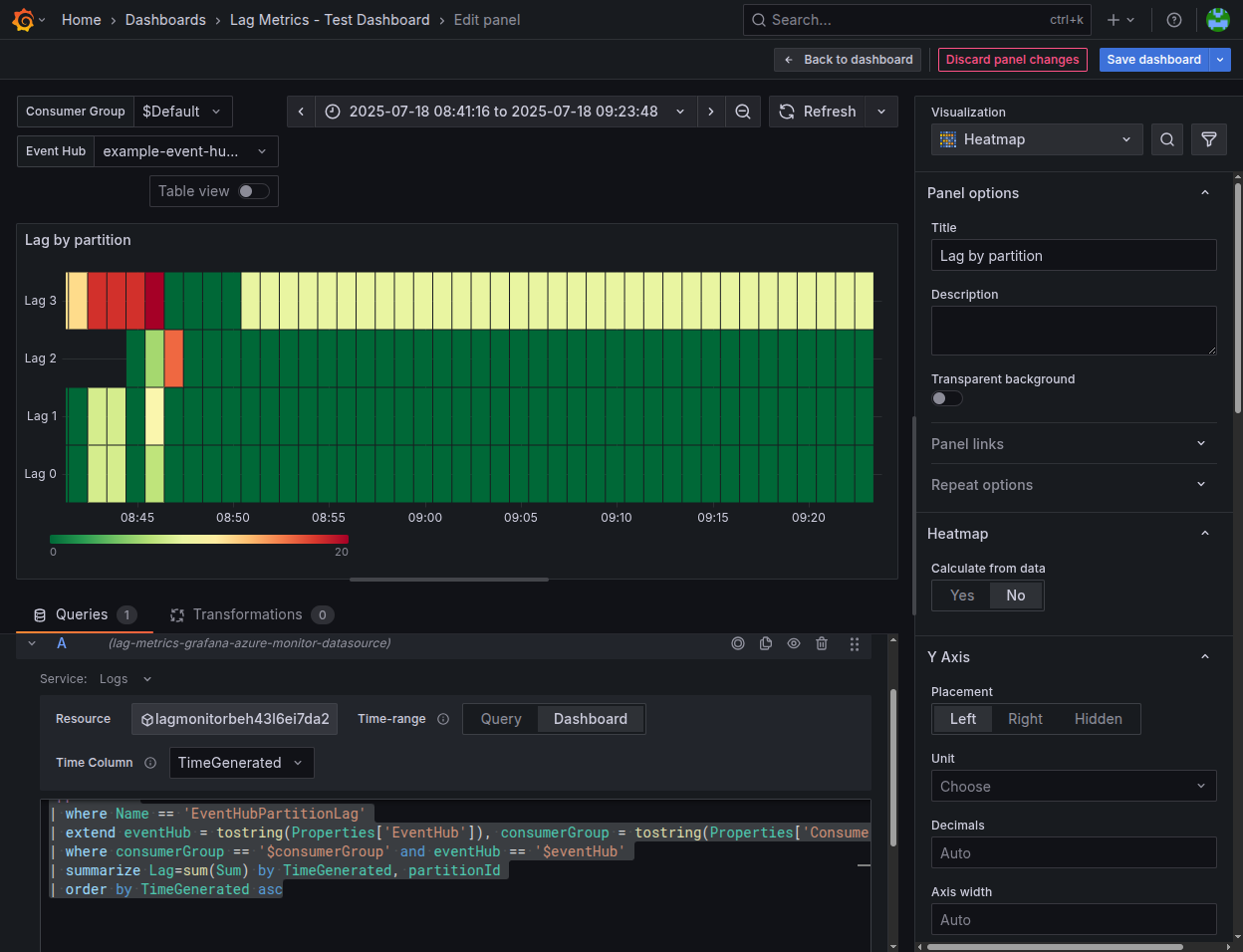The height and width of the screenshot is (952, 1243).
Task: Click the filter funnel icon by visualization
Action: click(1209, 139)
